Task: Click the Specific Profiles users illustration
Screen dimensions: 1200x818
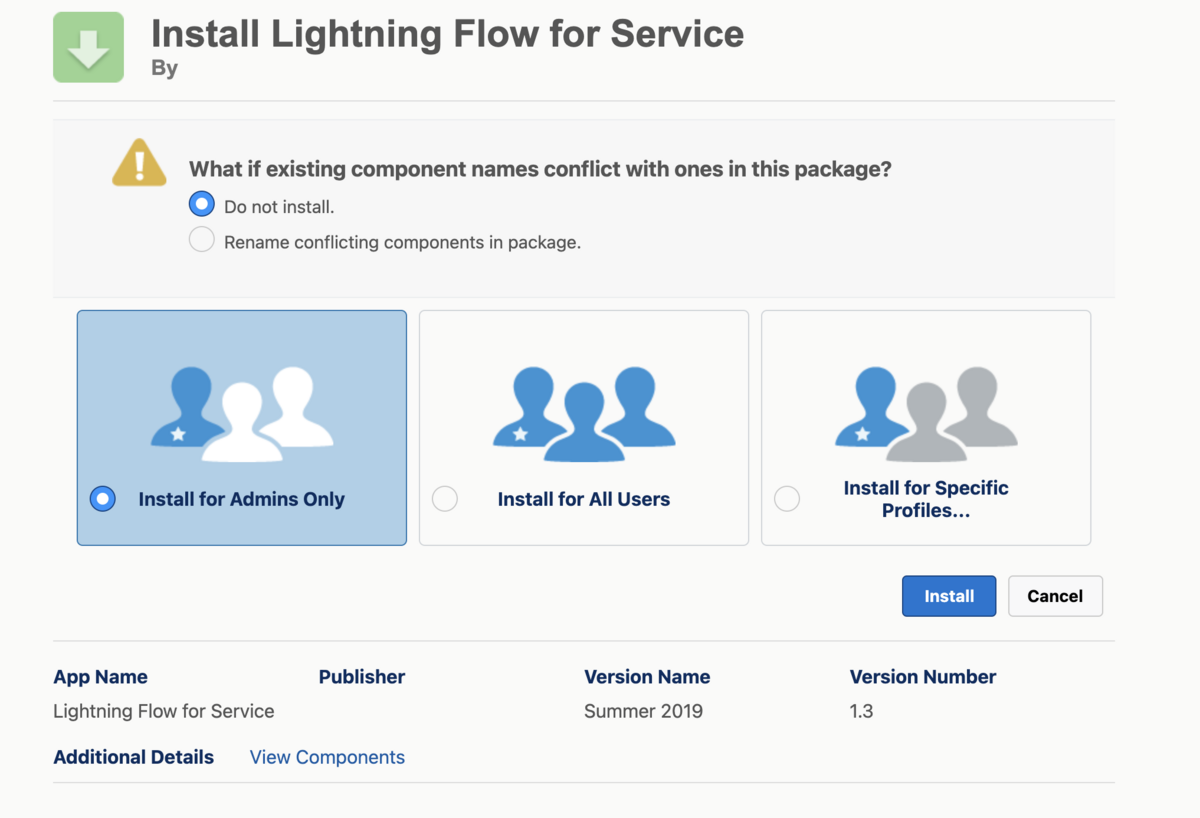Action: (926, 414)
